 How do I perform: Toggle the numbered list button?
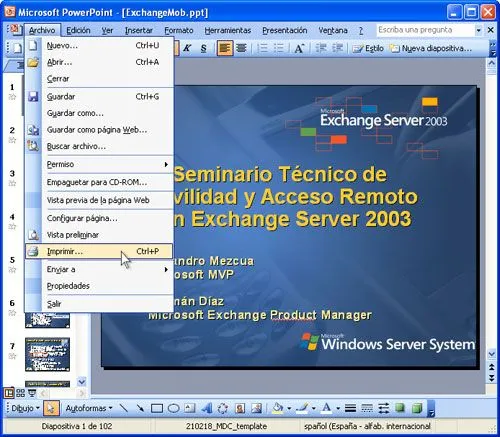click(263, 48)
